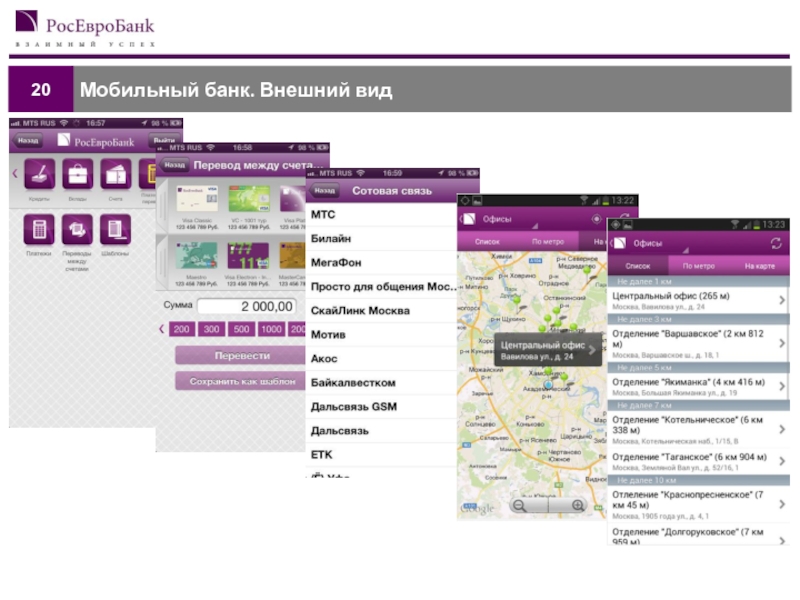800x600 pixels.
Task: Tap Назад on the РосЕвроБанк main screen
Action: [x=28, y=141]
